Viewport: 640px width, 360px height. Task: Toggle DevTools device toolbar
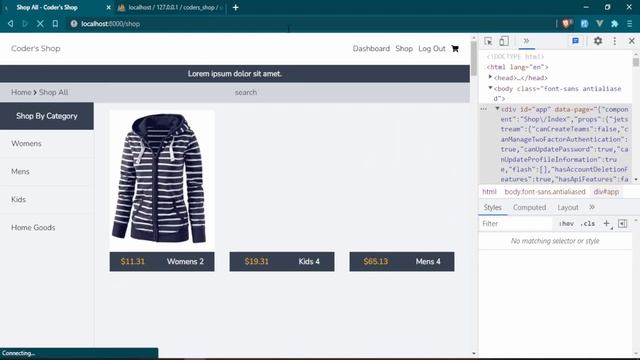coord(504,41)
